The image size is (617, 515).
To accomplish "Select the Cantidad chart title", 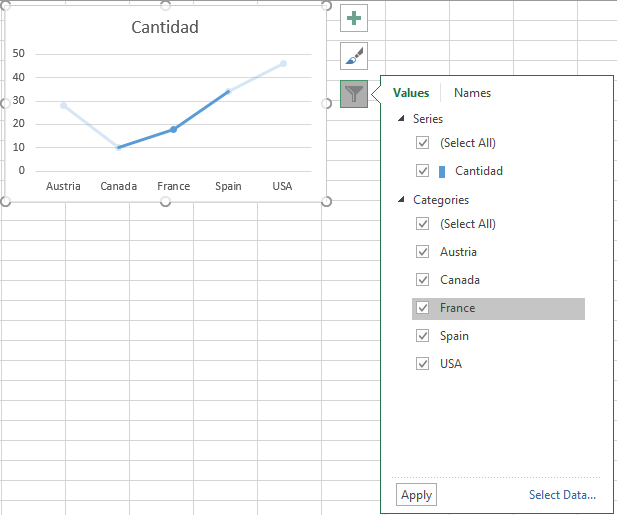I will coord(165,27).
